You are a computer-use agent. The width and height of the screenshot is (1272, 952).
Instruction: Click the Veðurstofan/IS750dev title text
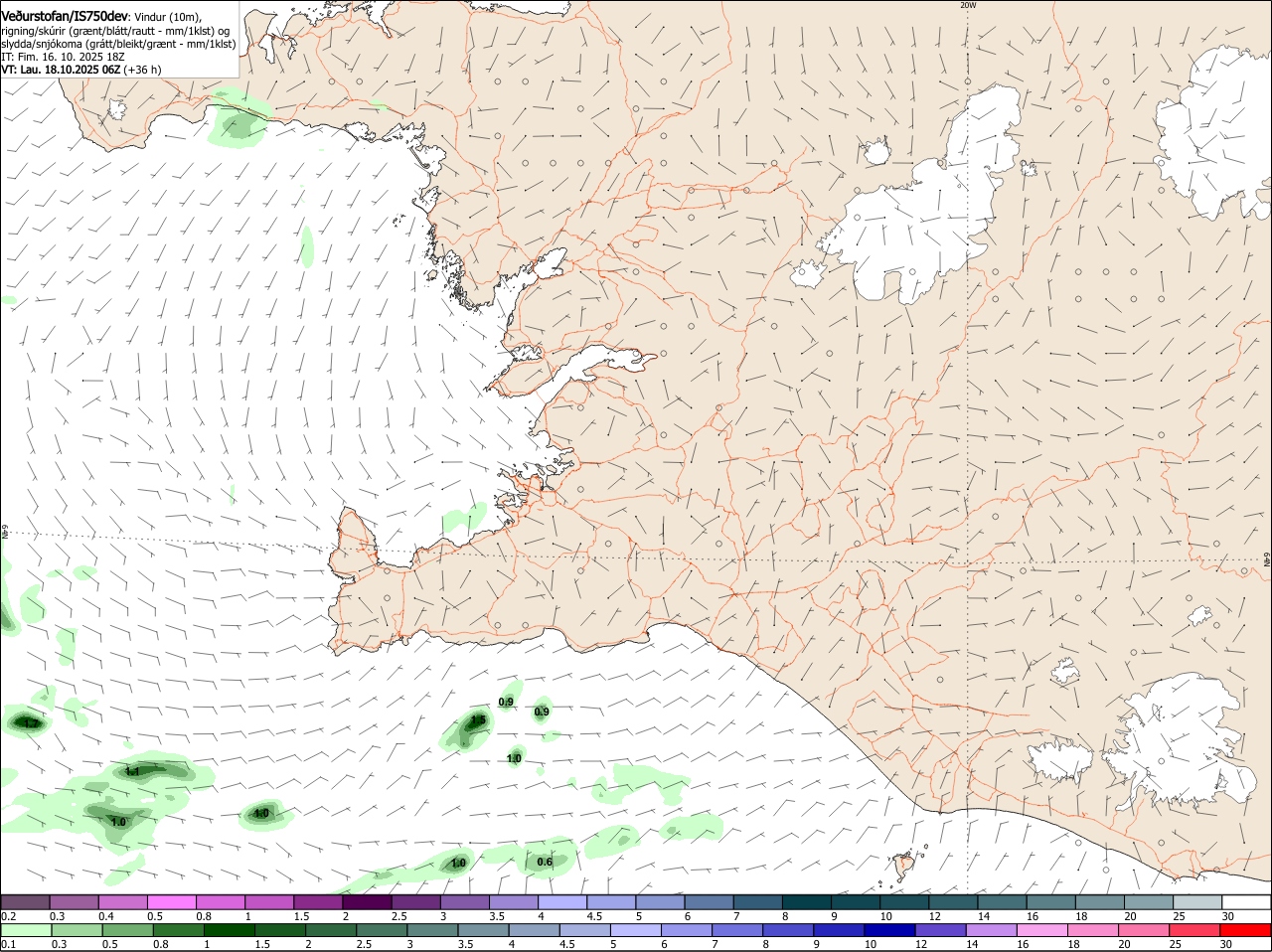tap(65, 16)
